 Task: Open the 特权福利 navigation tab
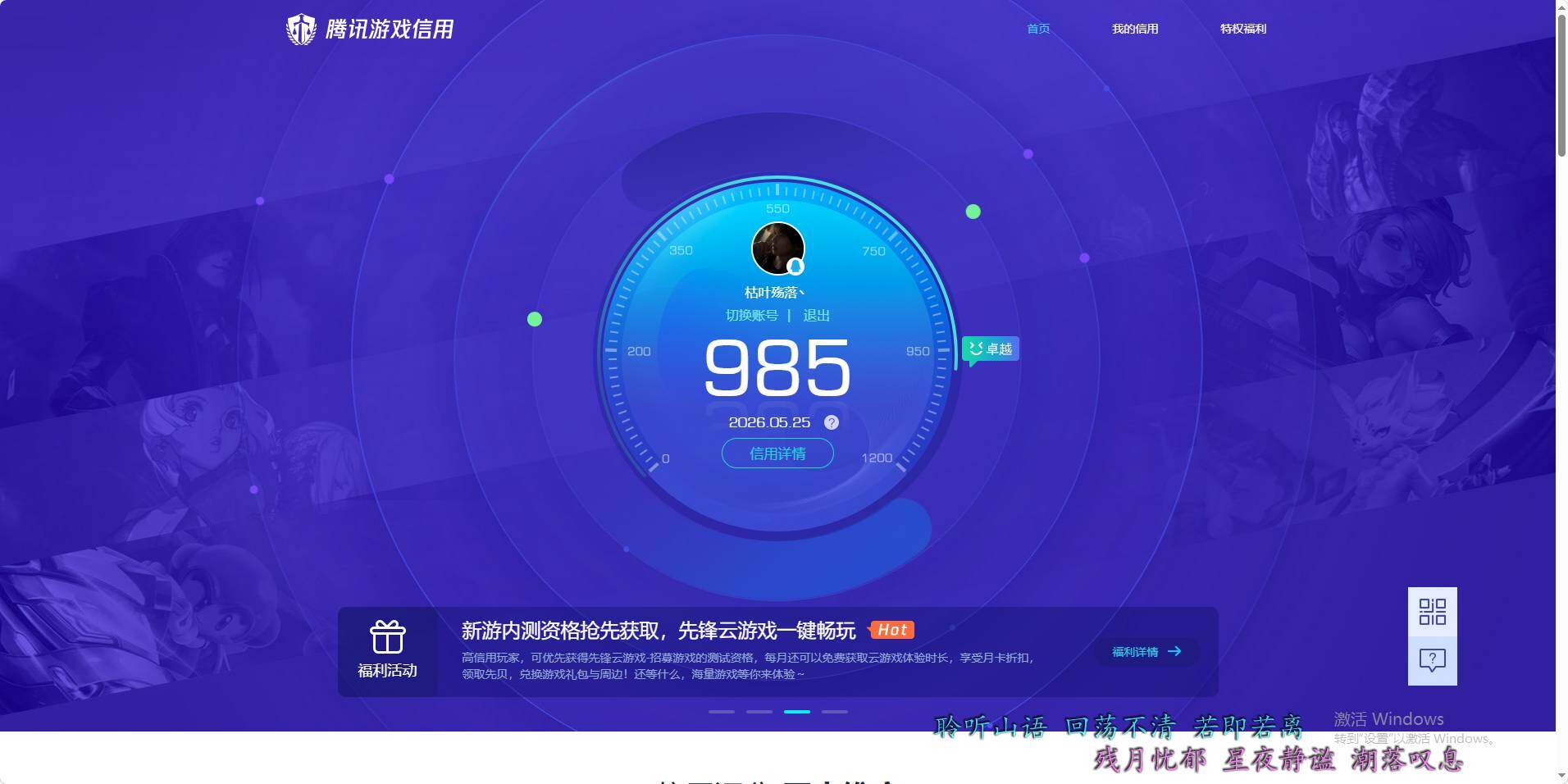coord(1243,29)
